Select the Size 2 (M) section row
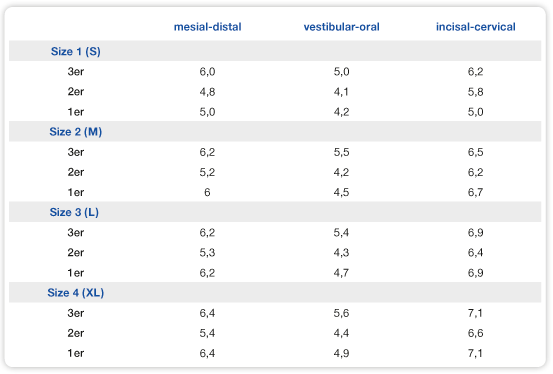Viewport: 553px width, 374px height. pos(275,132)
